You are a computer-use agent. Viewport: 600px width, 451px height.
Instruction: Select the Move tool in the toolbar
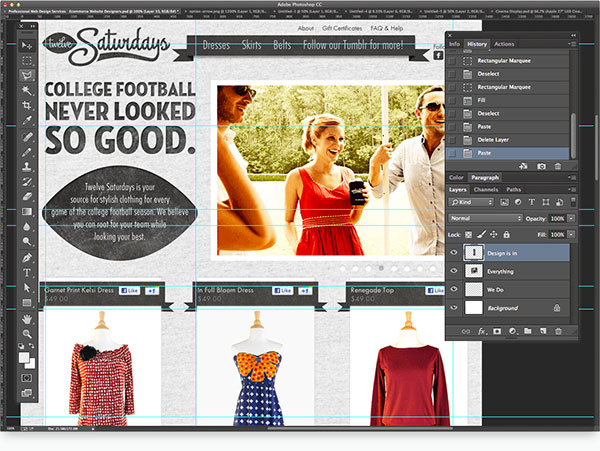pyautogui.click(x=28, y=47)
